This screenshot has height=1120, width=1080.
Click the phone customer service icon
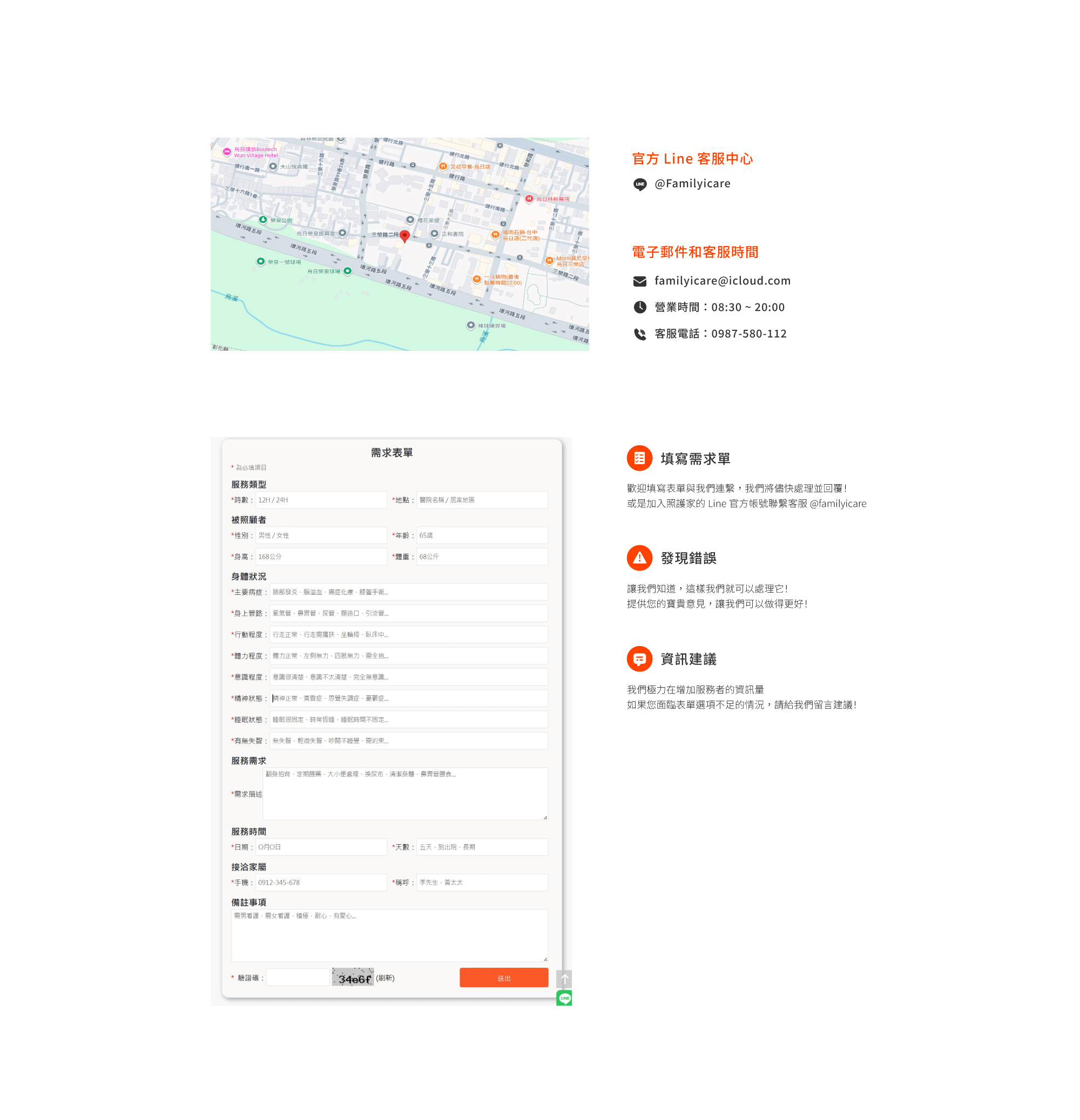coord(640,334)
